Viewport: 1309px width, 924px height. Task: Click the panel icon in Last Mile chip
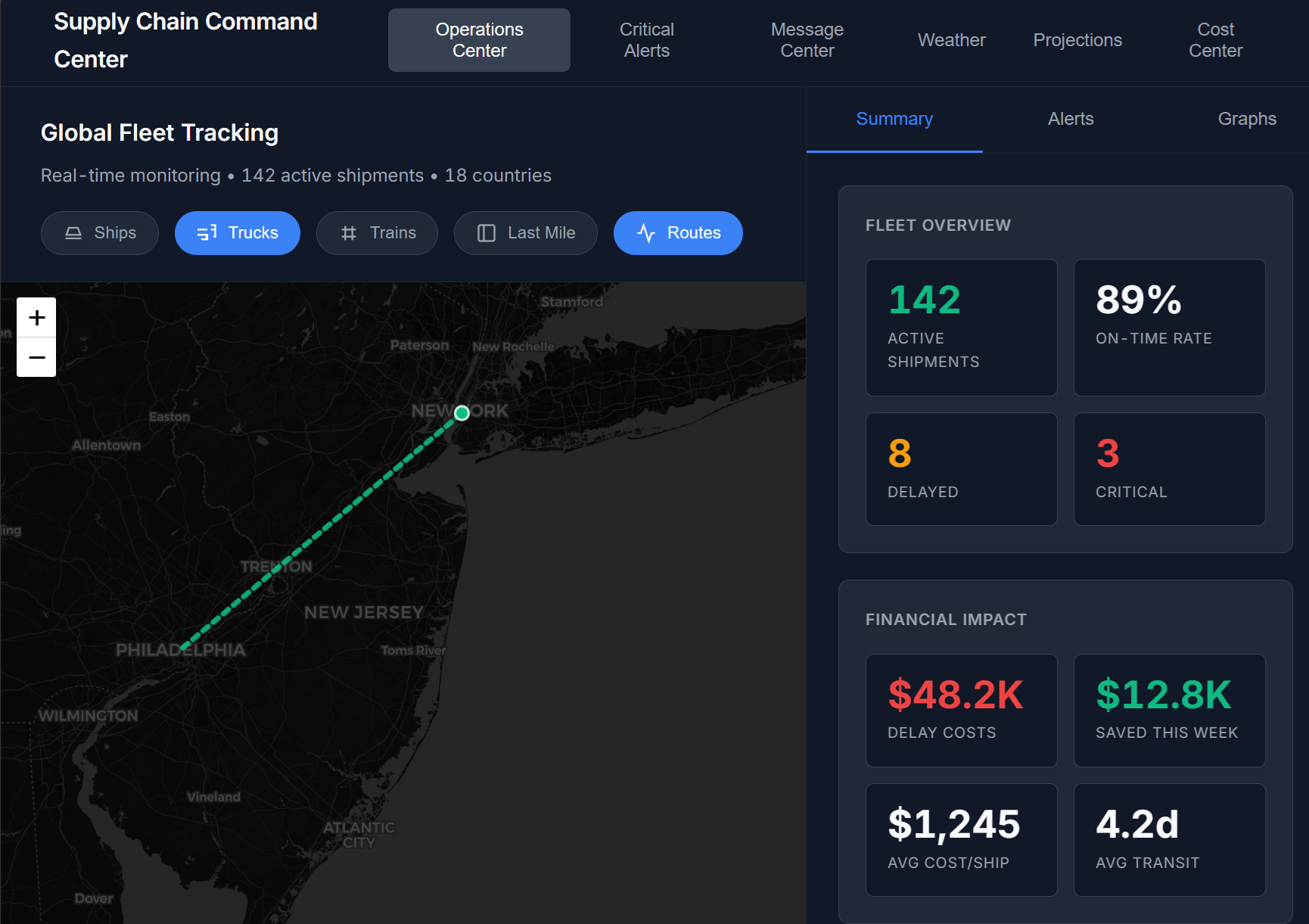(x=486, y=233)
